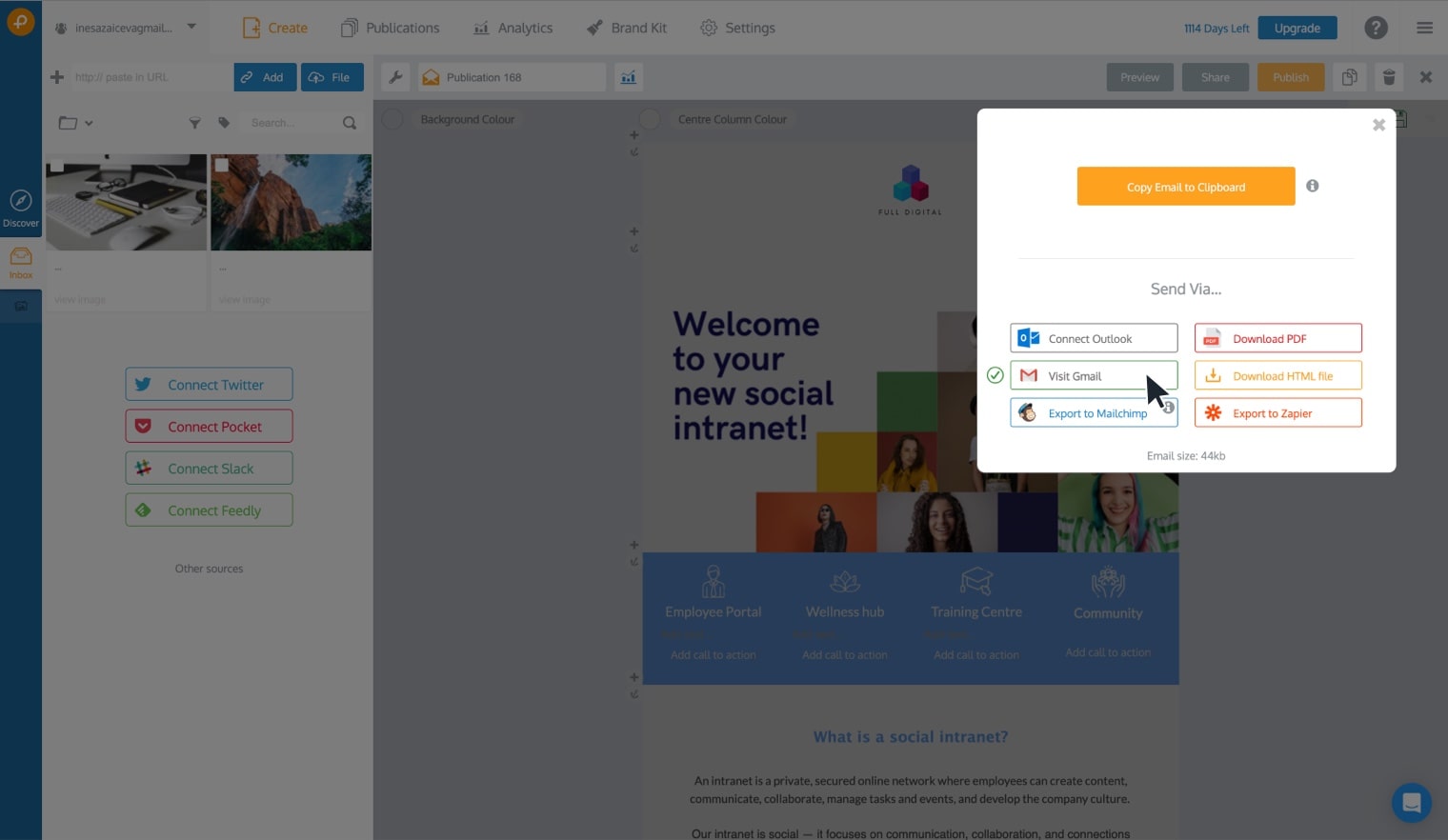Export to Mailchimp
Screen dimensions: 1448x840
click(1094, 412)
